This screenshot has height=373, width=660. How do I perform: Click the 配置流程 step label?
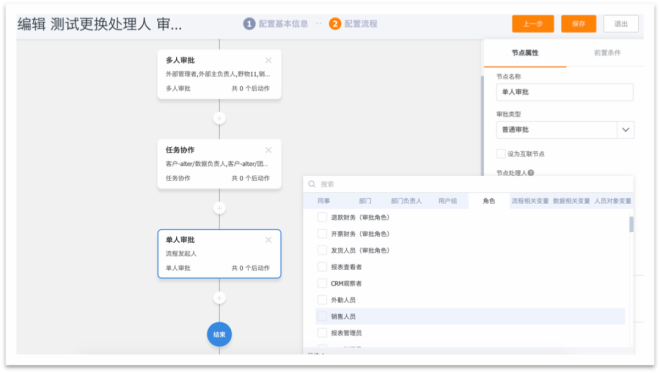click(x=361, y=24)
